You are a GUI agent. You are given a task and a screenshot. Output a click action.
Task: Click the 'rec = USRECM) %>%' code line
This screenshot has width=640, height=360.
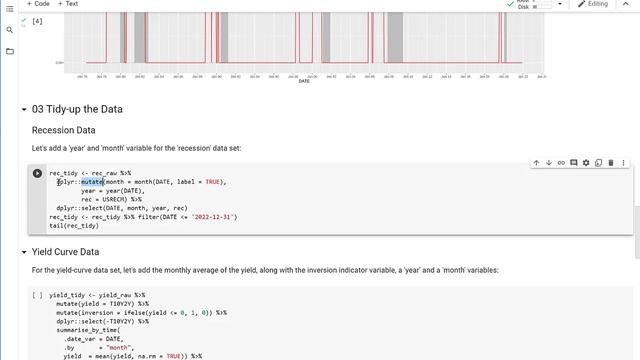(111, 200)
